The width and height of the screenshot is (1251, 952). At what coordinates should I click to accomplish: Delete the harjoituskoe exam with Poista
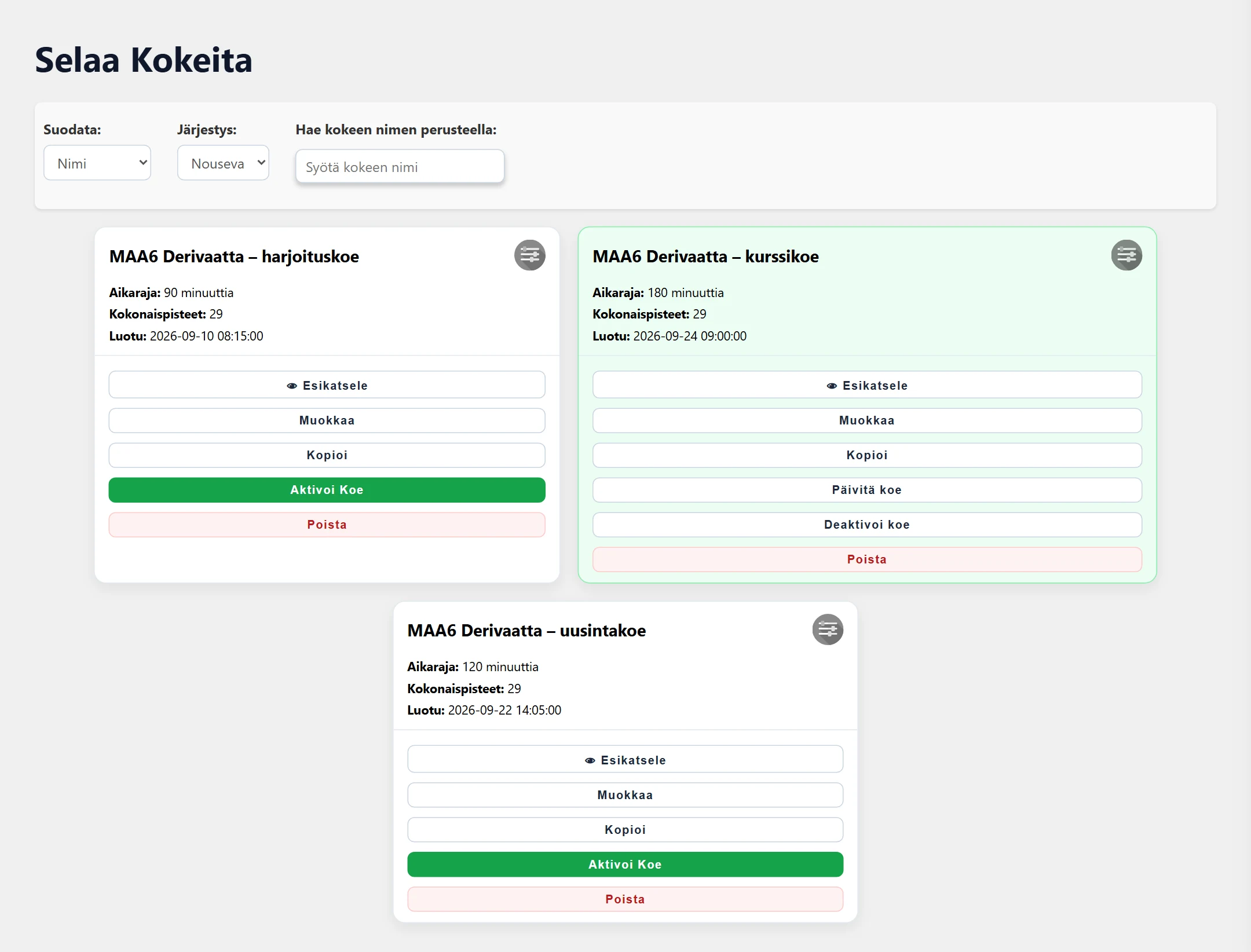(327, 525)
